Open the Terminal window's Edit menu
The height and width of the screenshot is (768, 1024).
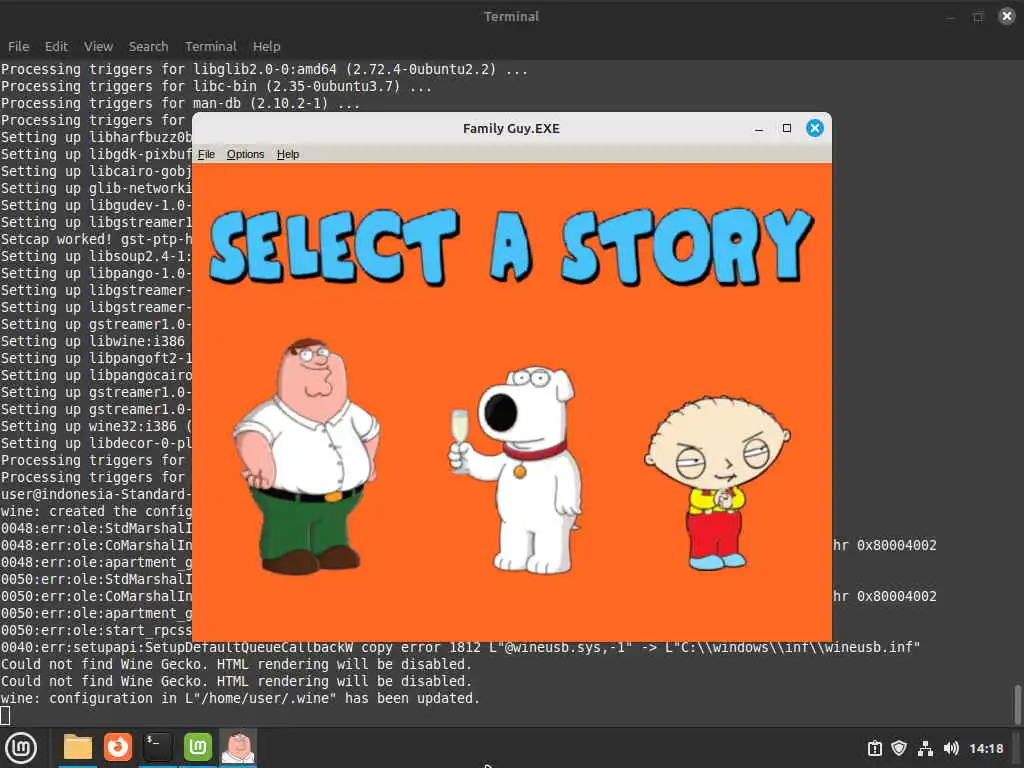(56, 46)
